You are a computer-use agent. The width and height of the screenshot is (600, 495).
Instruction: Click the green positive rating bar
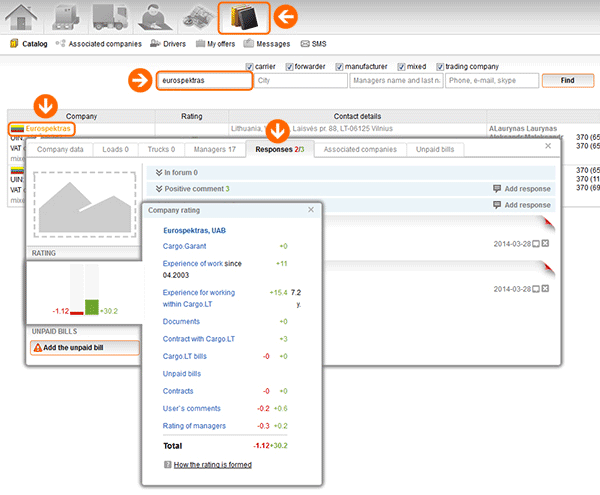click(x=92, y=306)
